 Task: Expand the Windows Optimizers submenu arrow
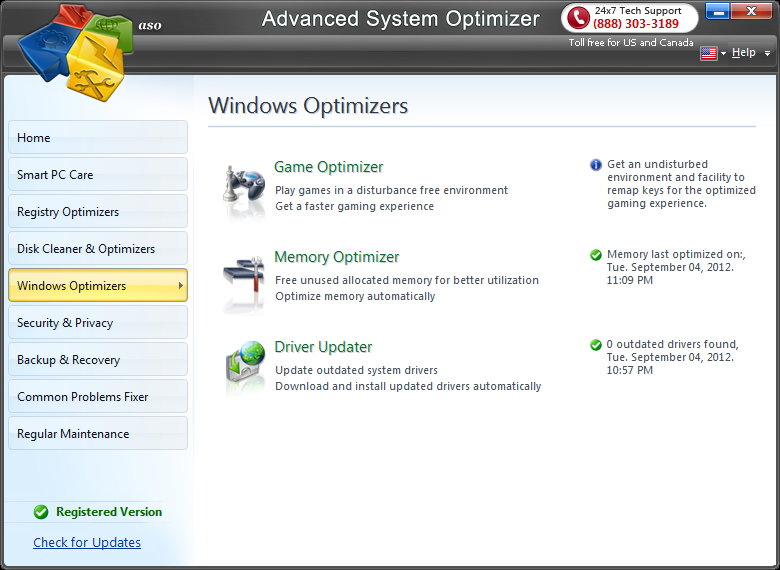click(x=181, y=285)
